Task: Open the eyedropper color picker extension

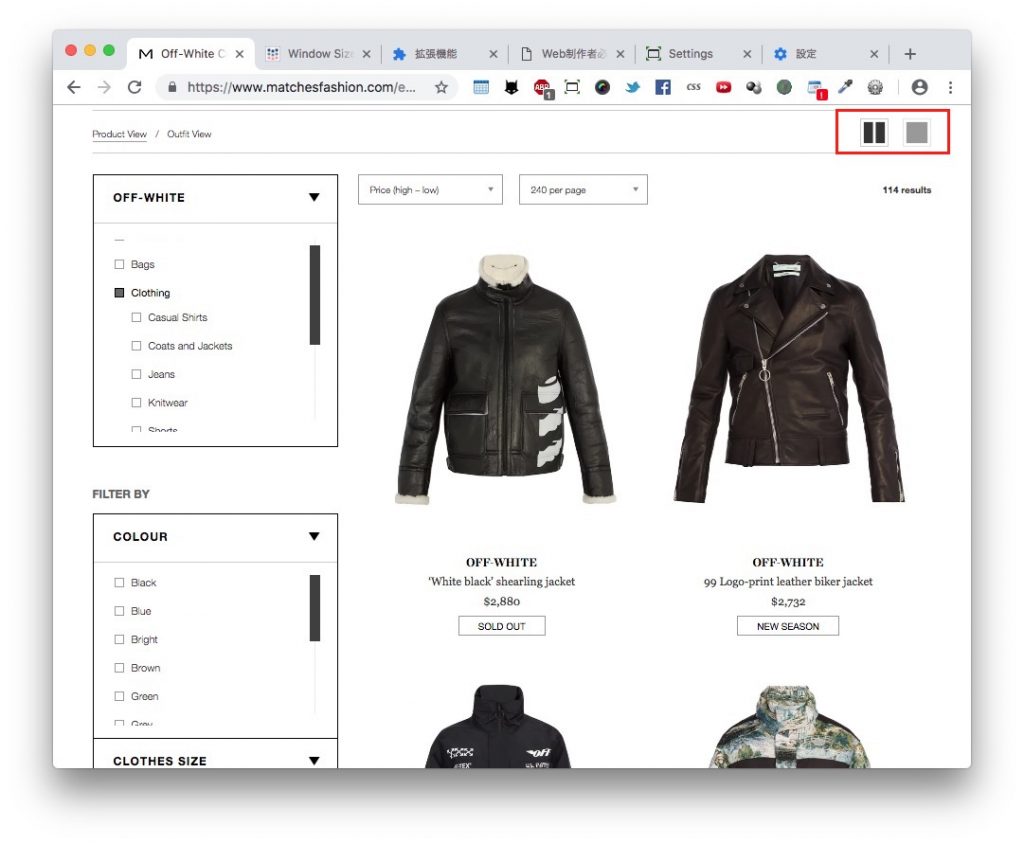Action: [846, 87]
